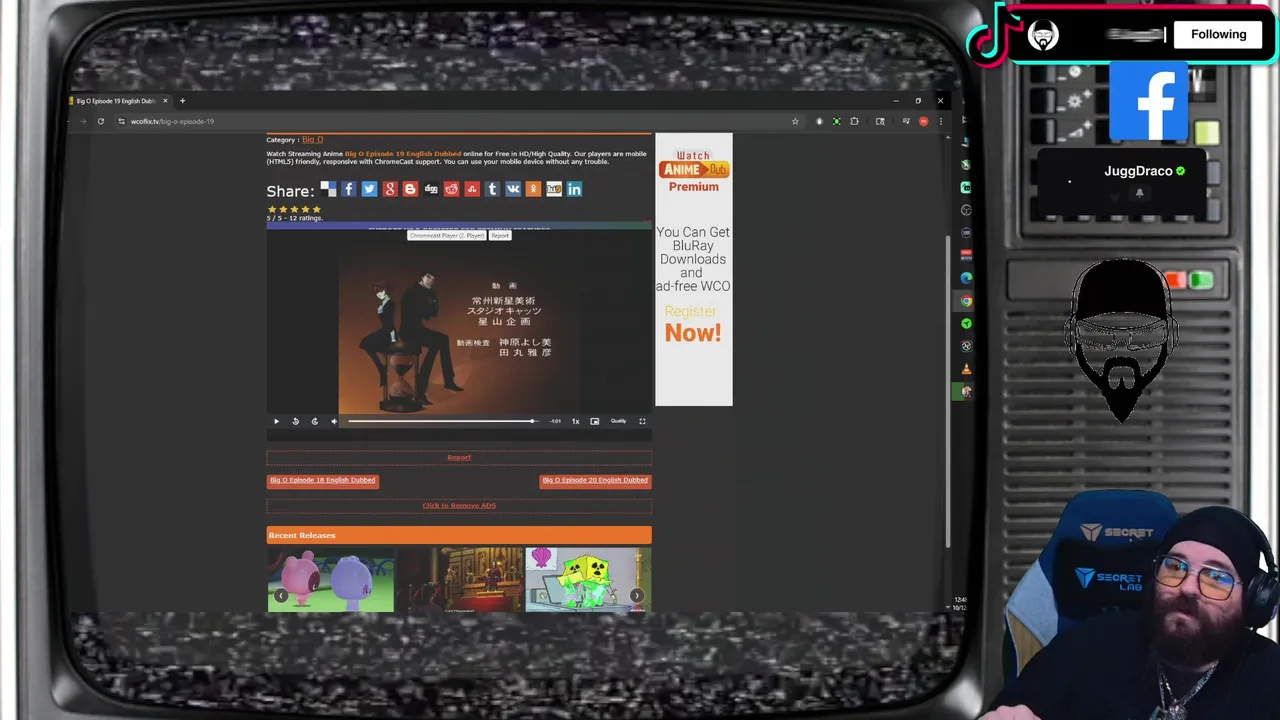The image size is (1280, 720).
Task: Click the Recent Releases header
Action: [459, 535]
